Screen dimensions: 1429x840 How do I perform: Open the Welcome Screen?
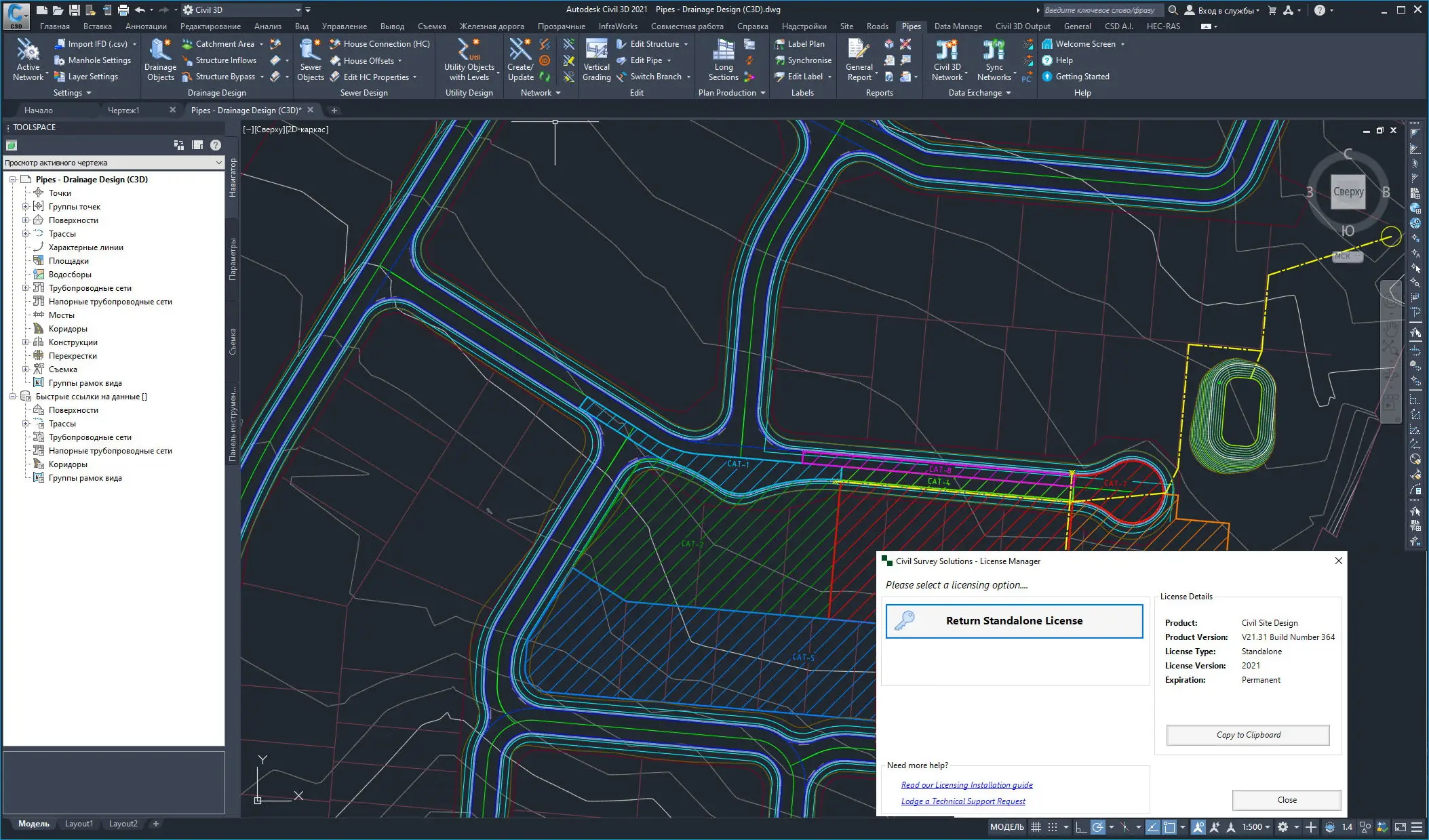point(1078,44)
